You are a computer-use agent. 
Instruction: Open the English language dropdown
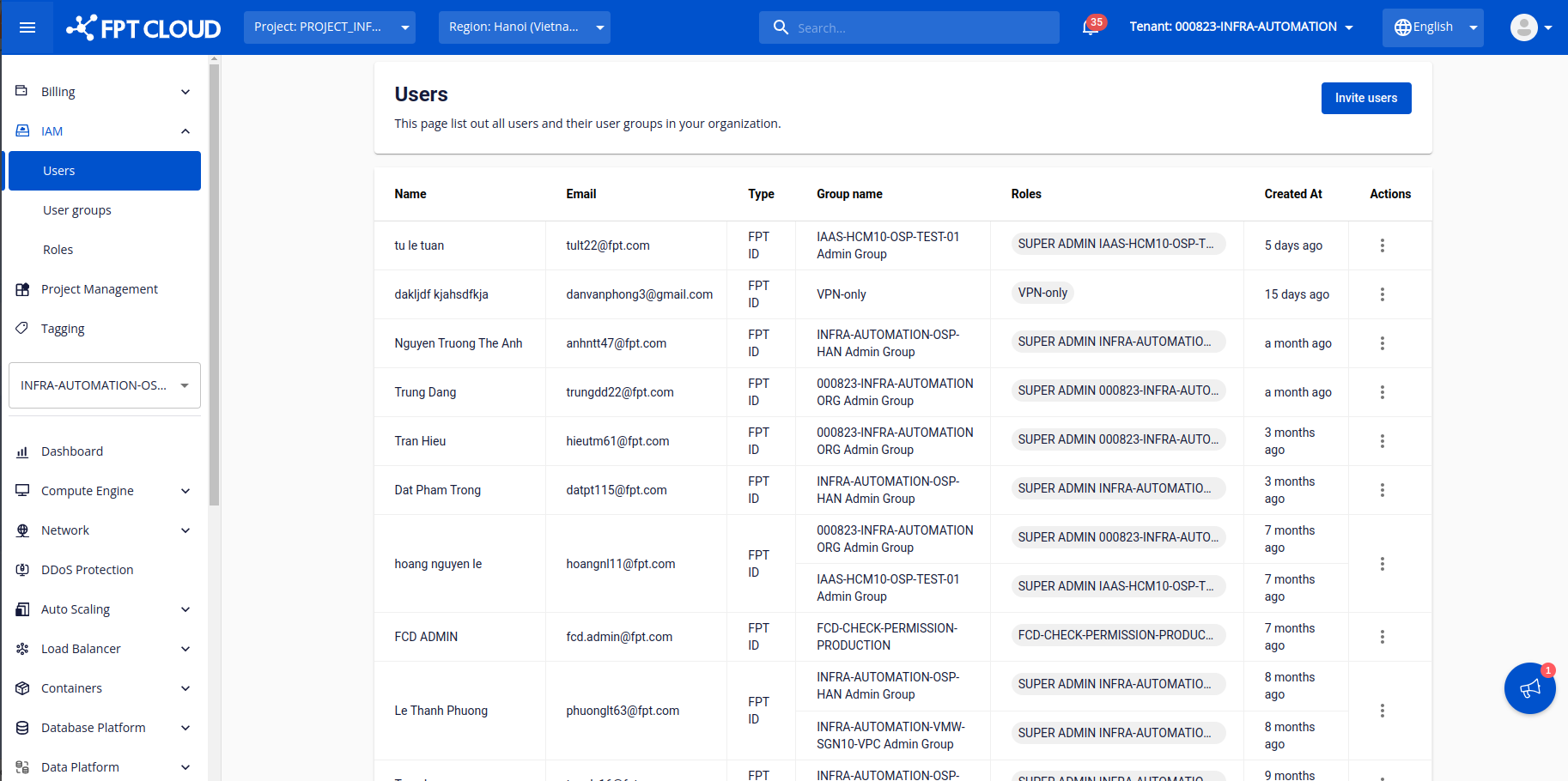(1432, 27)
